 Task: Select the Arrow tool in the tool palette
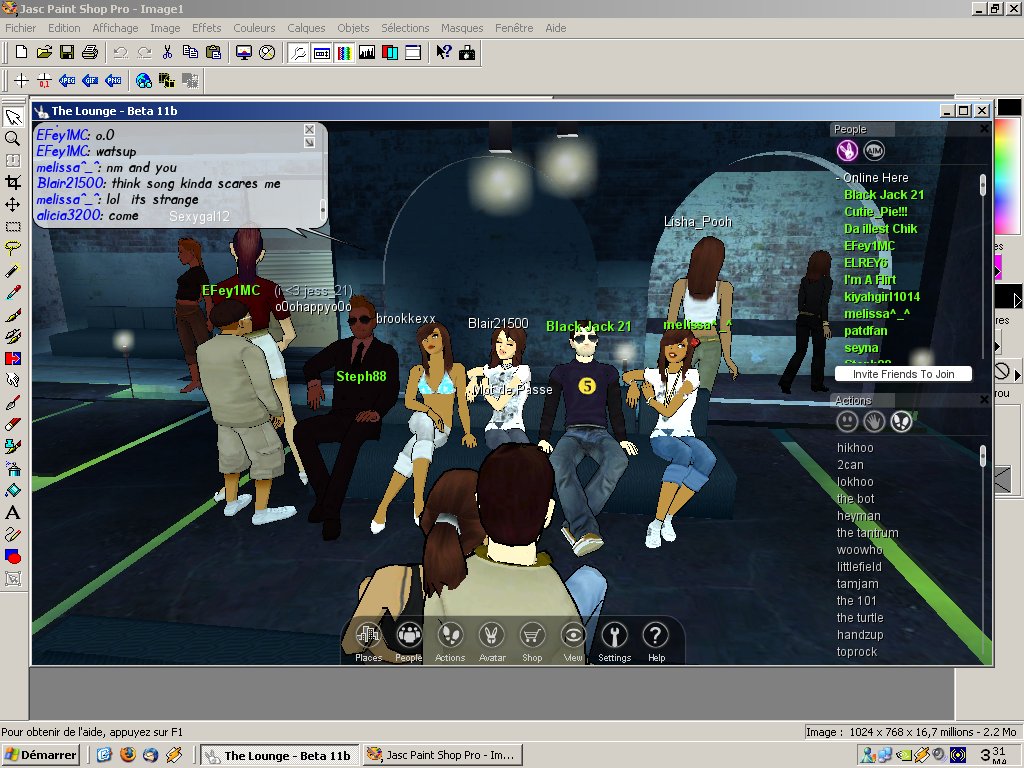13,117
